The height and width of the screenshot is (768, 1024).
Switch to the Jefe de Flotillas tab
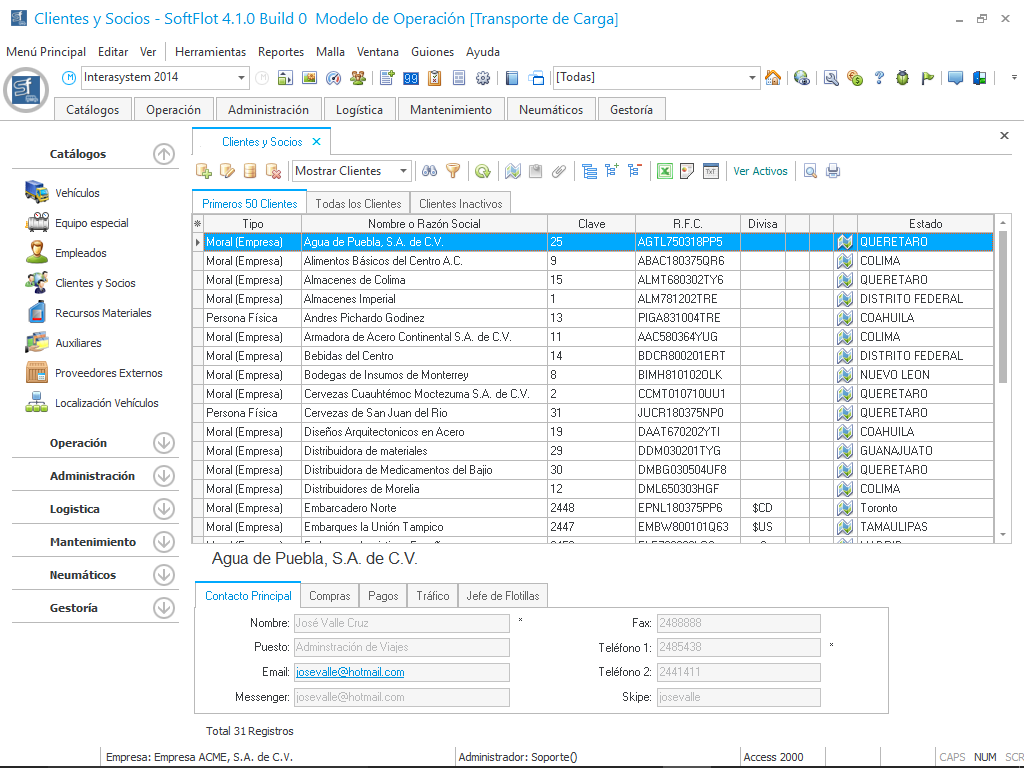click(502, 596)
